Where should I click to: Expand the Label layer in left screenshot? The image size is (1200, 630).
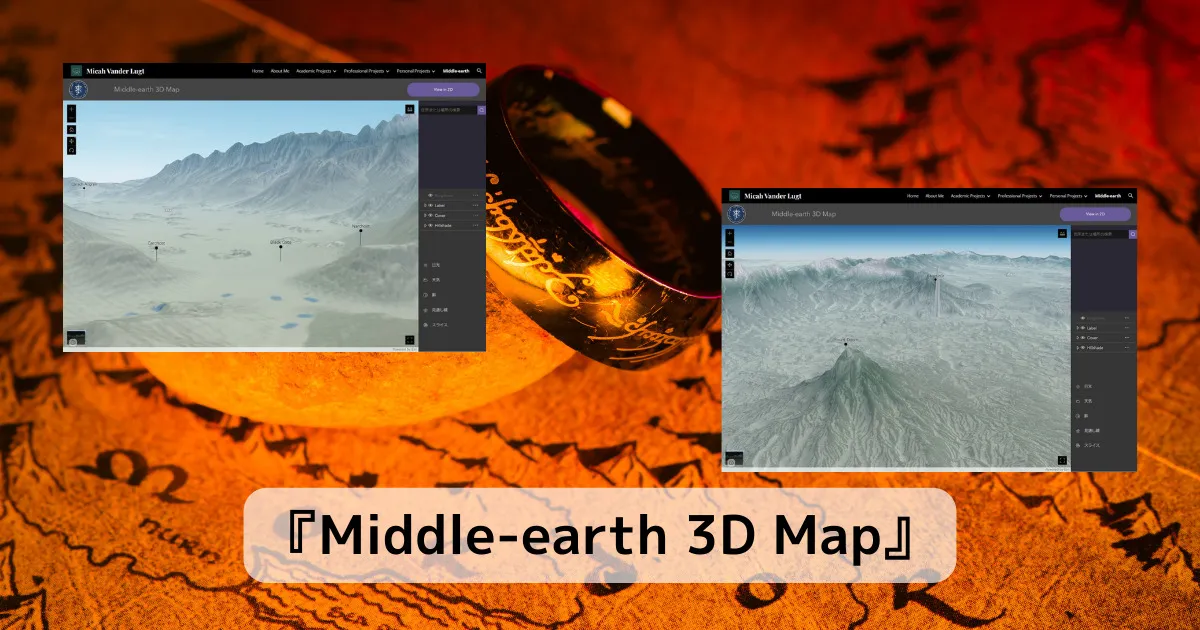[425, 205]
